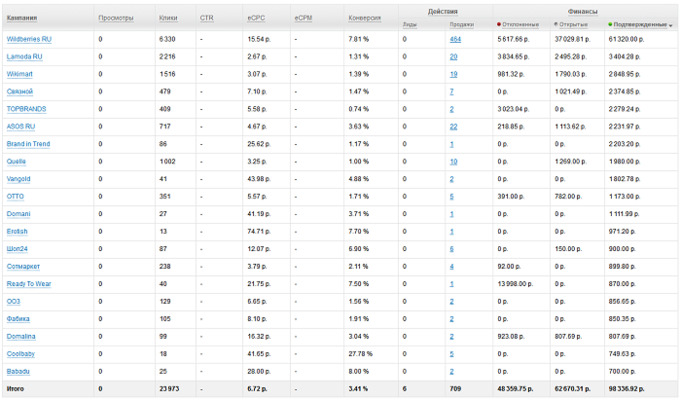Sort by Клики column header

coord(168,18)
